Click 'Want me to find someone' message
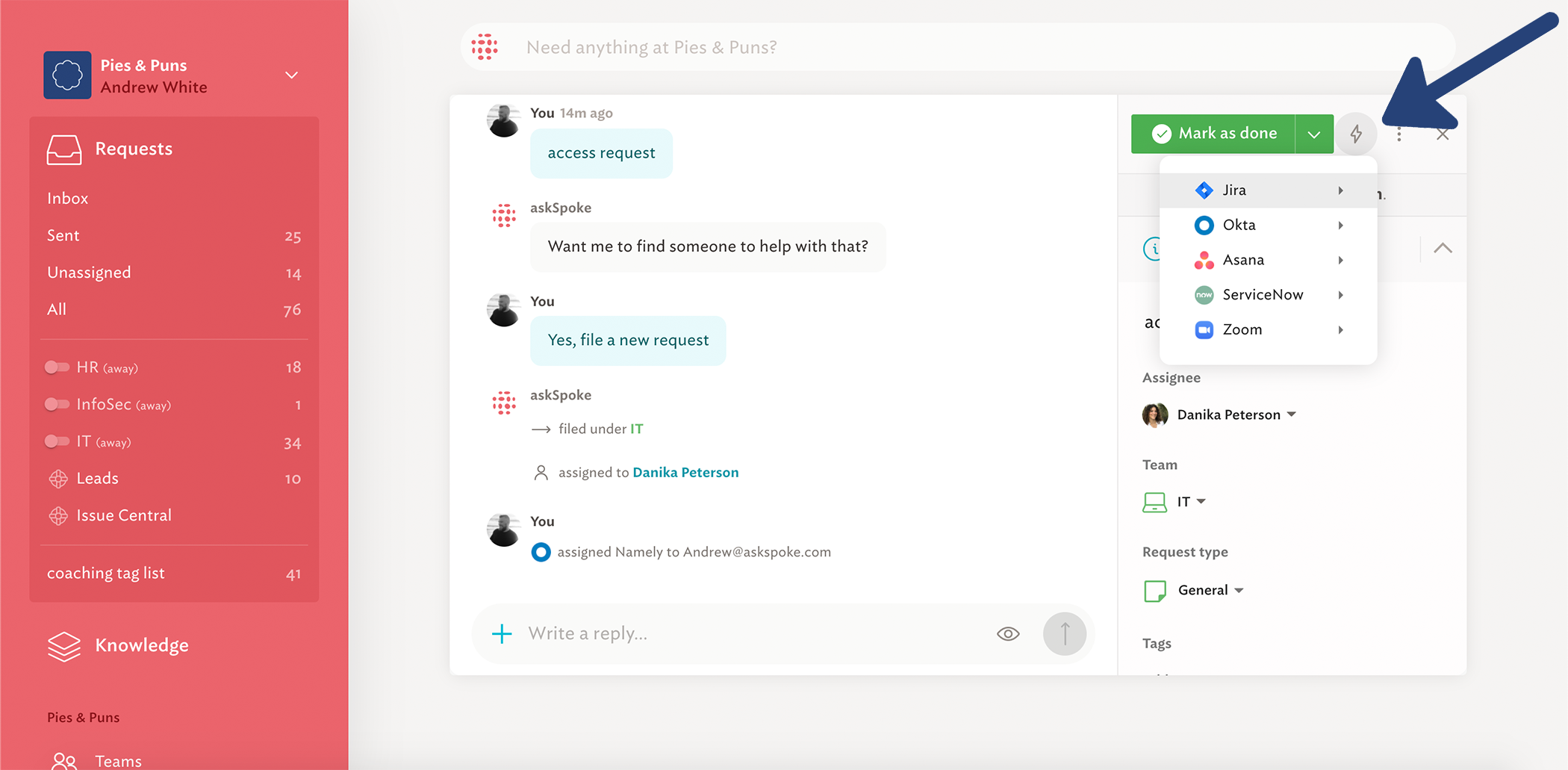Viewport: 1568px width, 770px height. pyautogui.click(x=708, y=246)
